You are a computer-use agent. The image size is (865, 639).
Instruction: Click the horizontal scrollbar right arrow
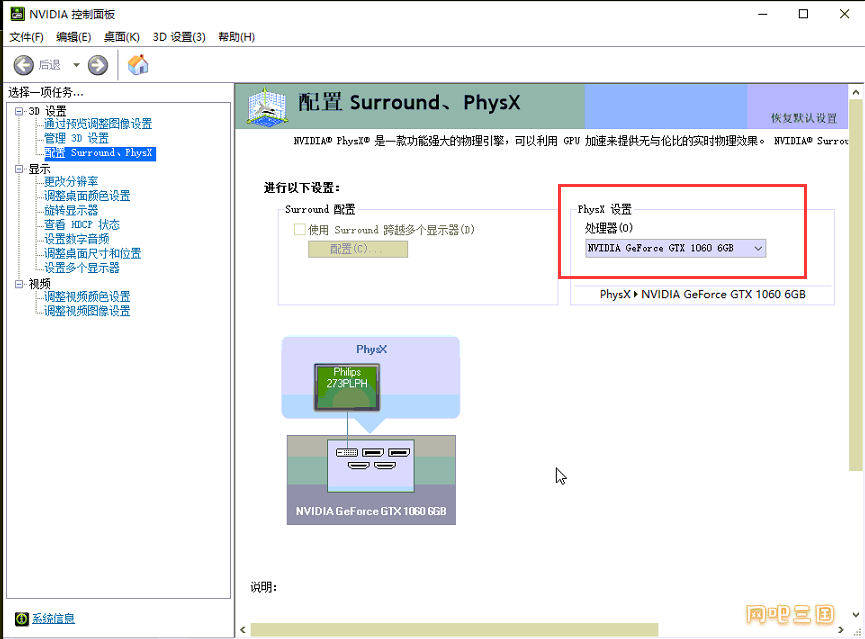841,630
